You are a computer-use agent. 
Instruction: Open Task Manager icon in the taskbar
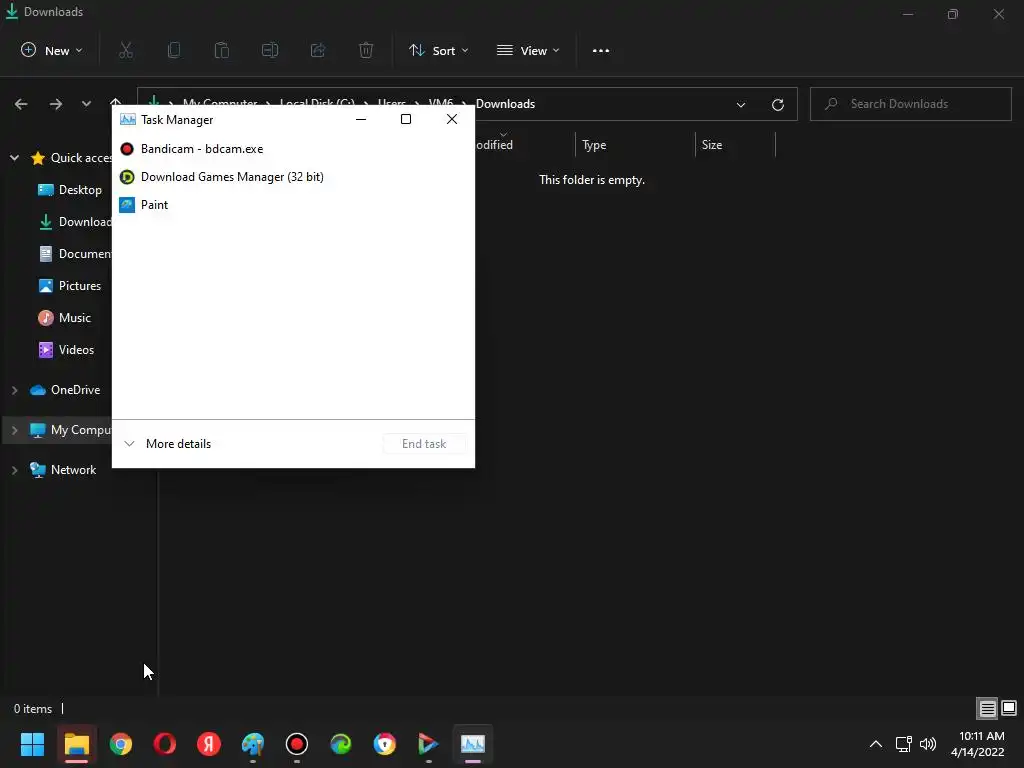point(473,744)
